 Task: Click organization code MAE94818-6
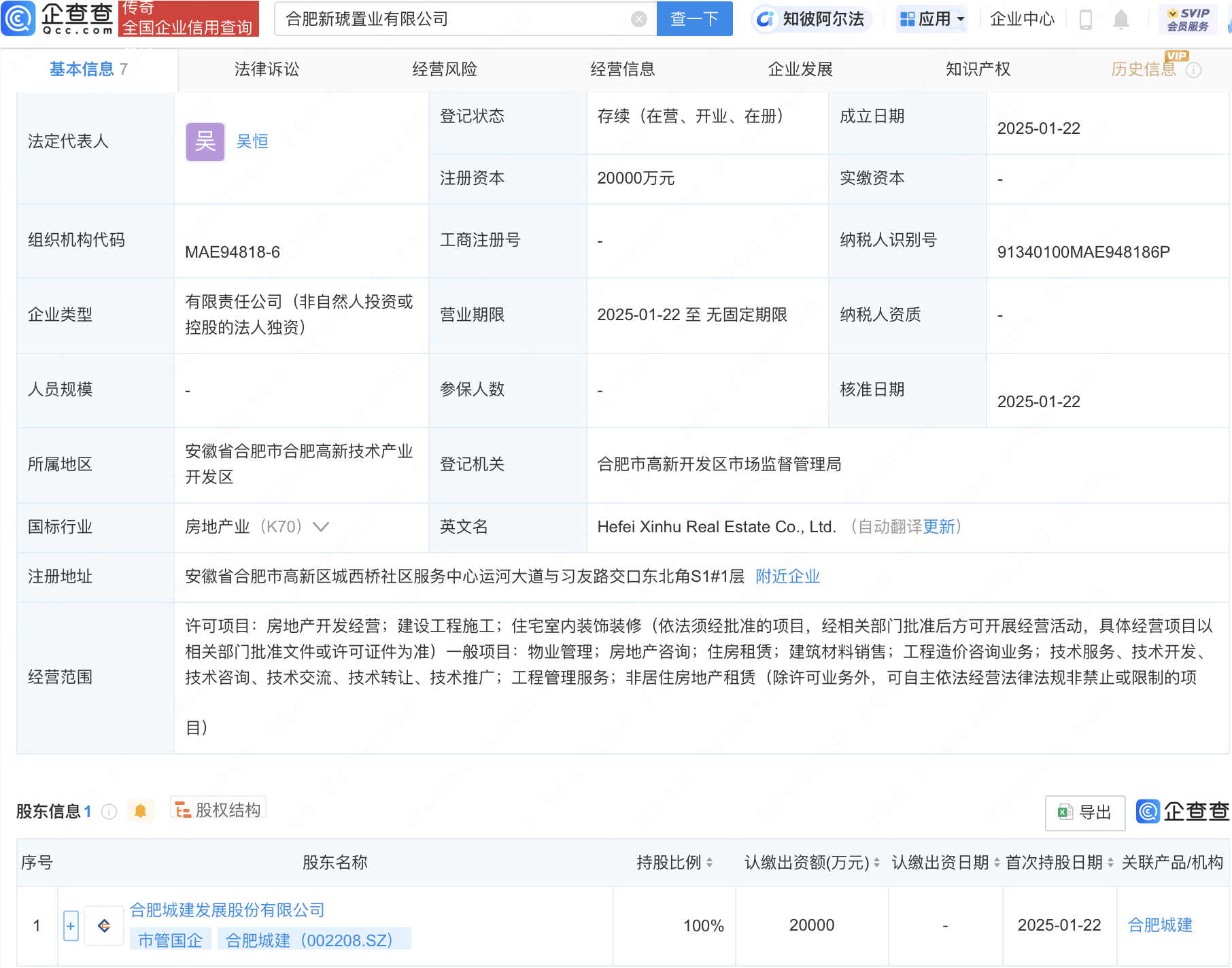point(233,252)
